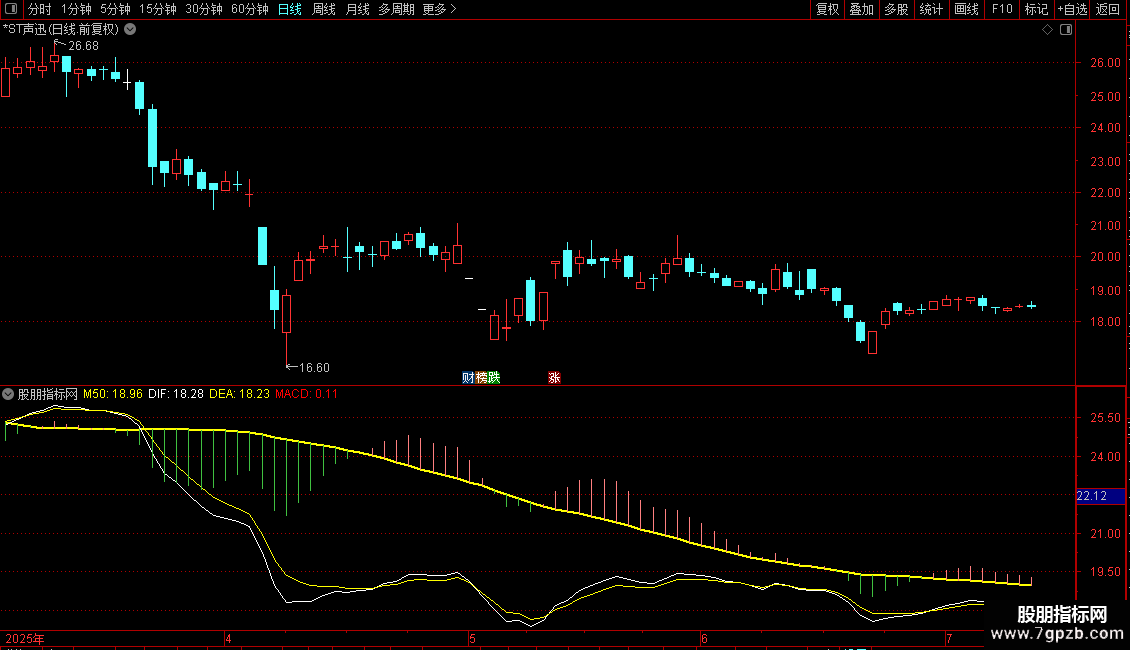Click the 返回 back button
The height and width of the screenshot is (650, 1130).
pyautogui.click(x=1108, y=9)
